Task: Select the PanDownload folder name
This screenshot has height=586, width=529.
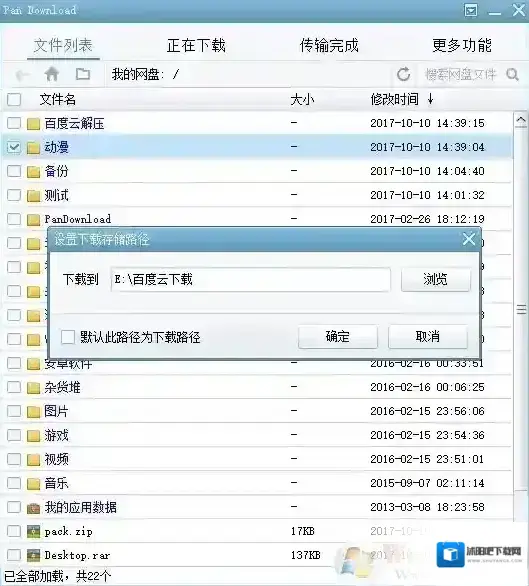Action: 78,219
